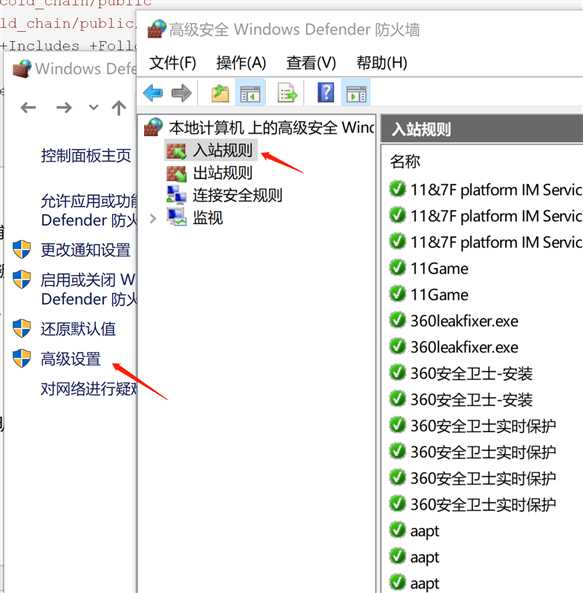The width and height of the screenshot is (583, 593).
Task: Open the 帮助(H) menu
Action: 382,63
